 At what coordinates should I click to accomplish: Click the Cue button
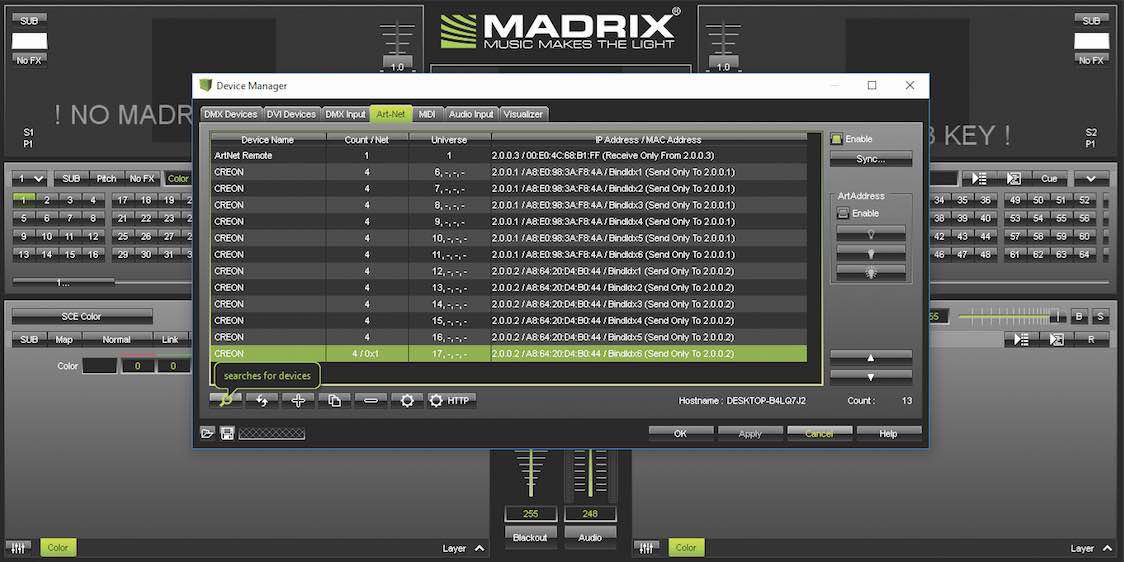tap(1049, 178)
